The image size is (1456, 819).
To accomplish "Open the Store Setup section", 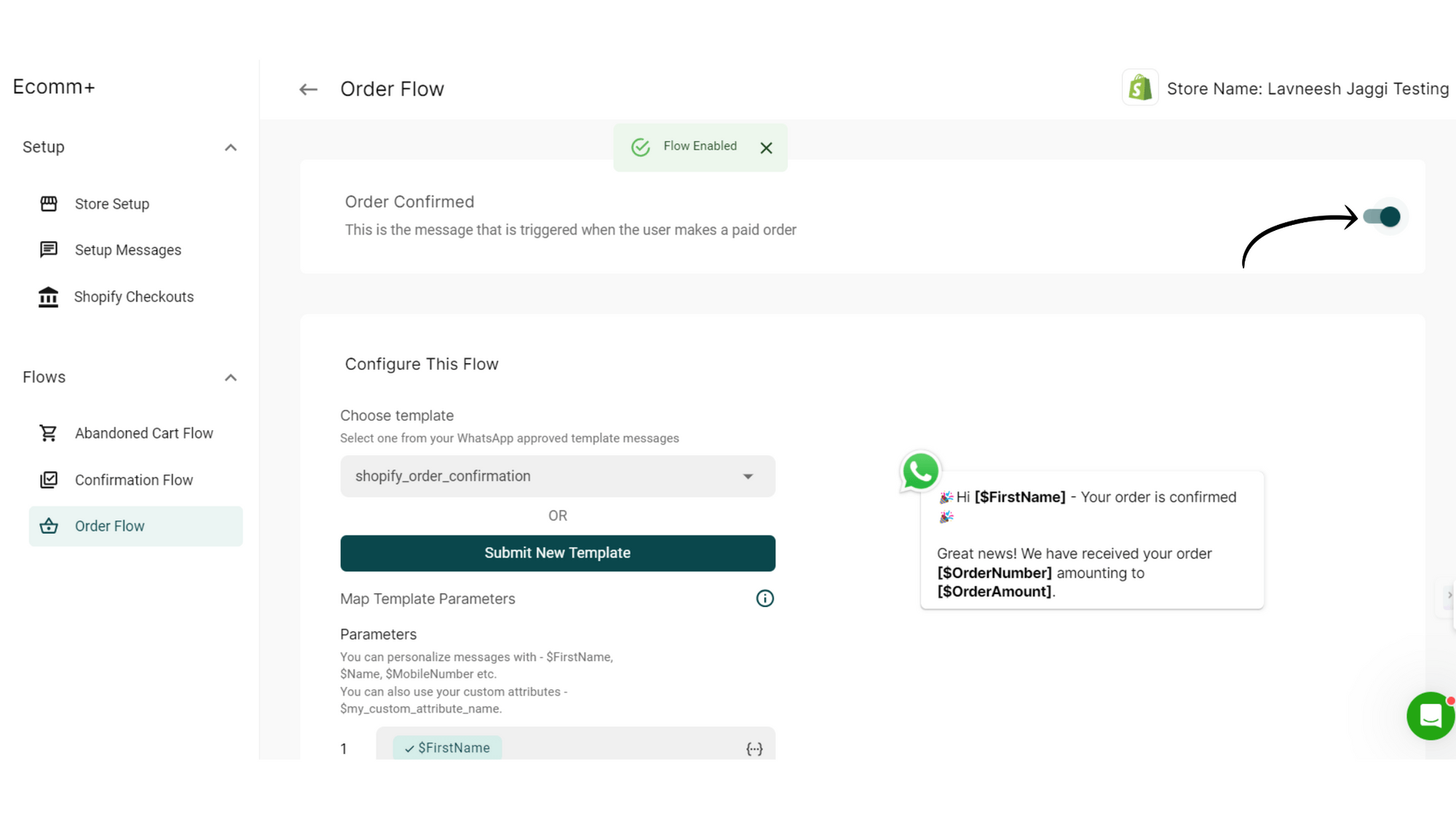I will tap(111, 204).
